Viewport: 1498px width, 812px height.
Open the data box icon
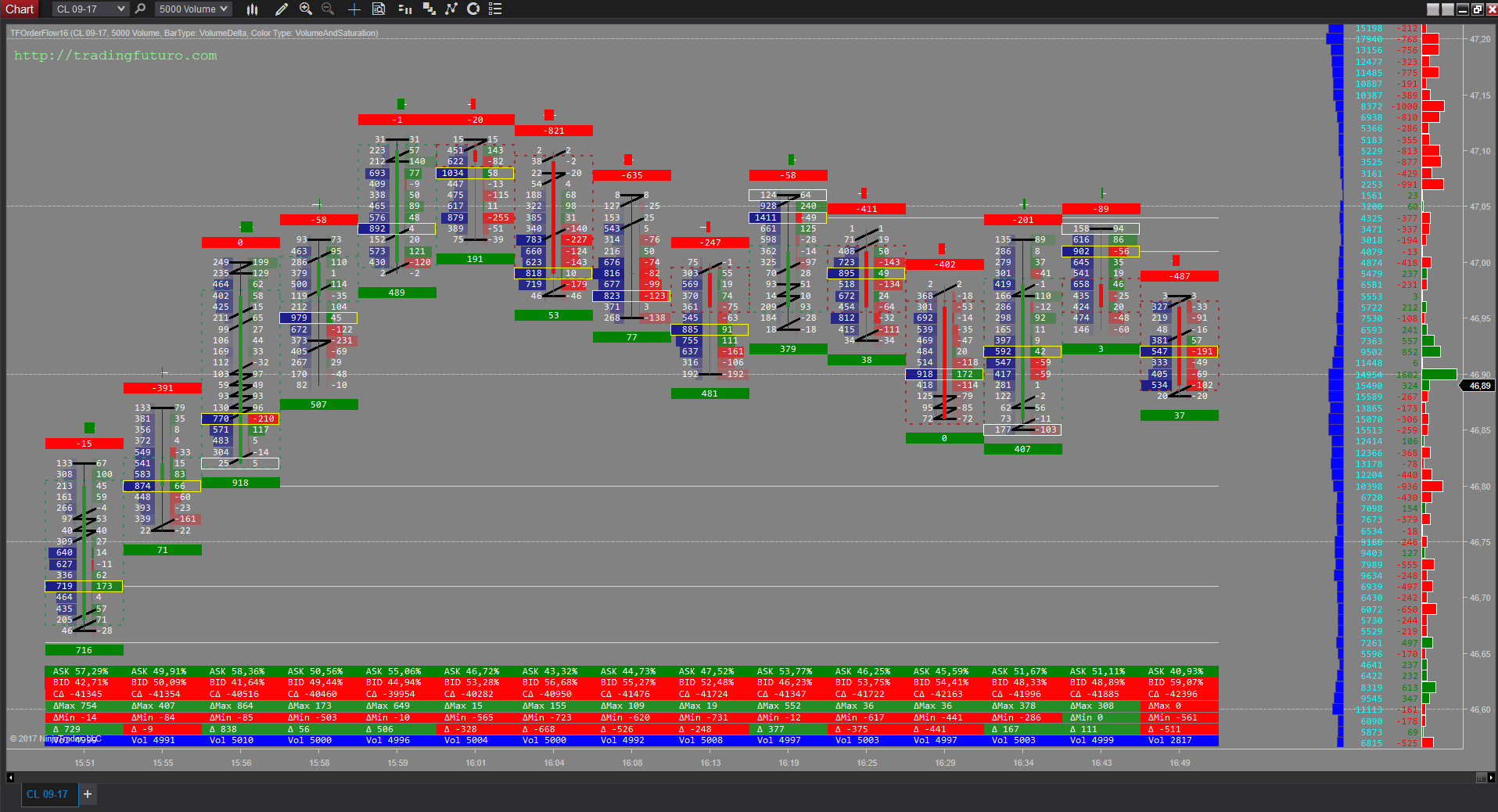click(x=379, y=9)
